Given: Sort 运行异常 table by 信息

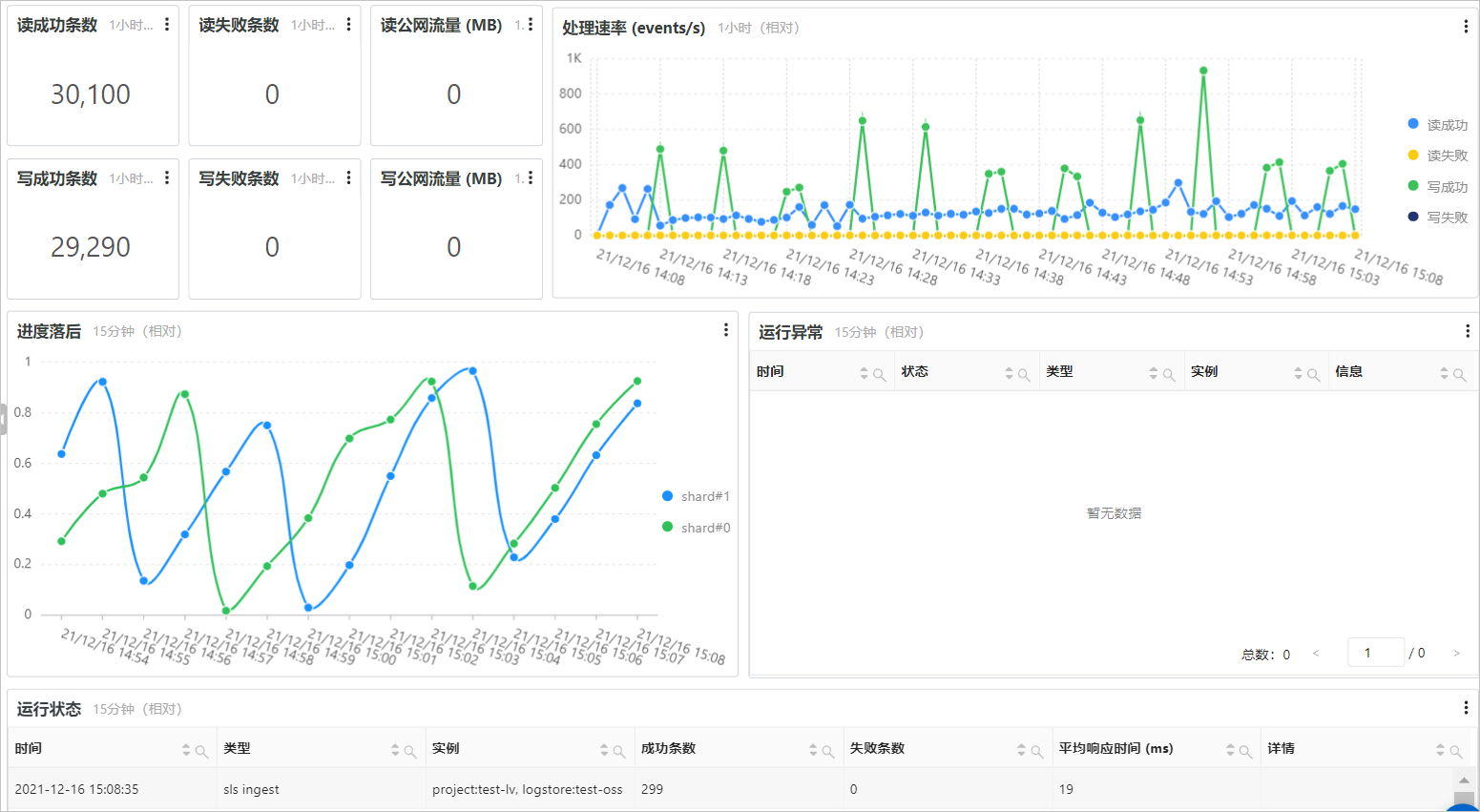Looking at the screenshot, I should [1444, 373].
